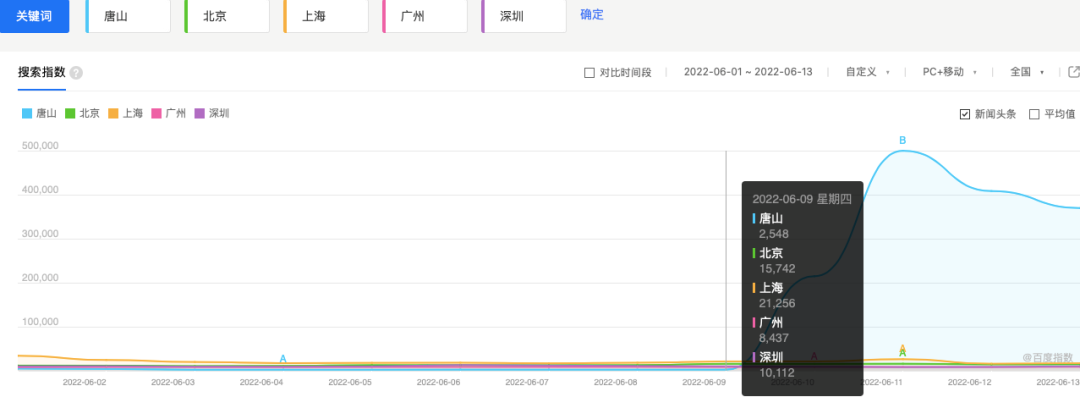This screenshot has width=1080, height=397.
Task: Click the 2022-06-01 ~ 2022-06-13 date range
Action: (748, 72)
